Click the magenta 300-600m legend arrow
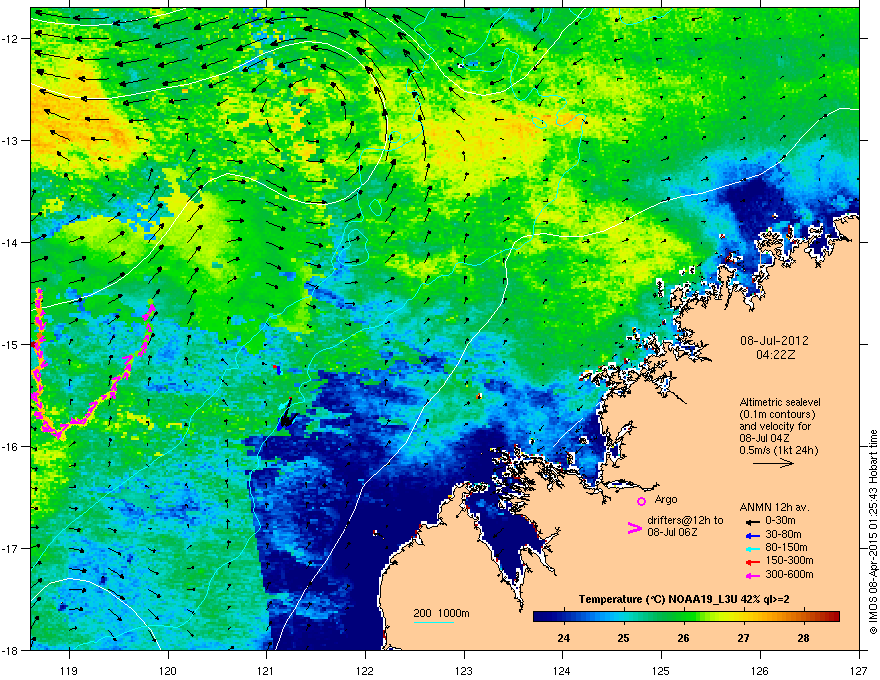This screenshot has height=680, width=880. click(751, 575)
